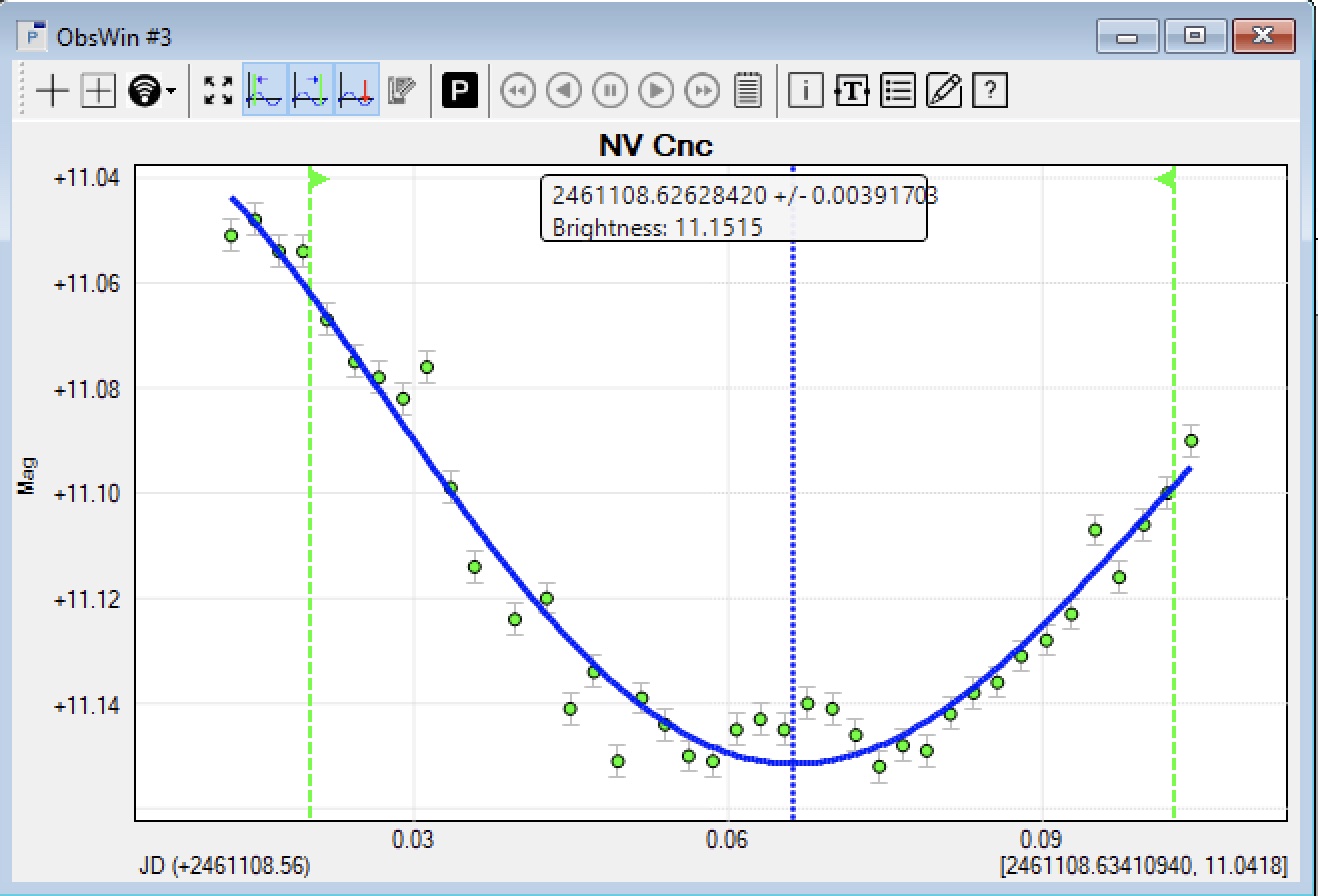Click the fit-to-window expand arrows icon
This screenshot has width=1318, height=896.
tap(218, 91)
